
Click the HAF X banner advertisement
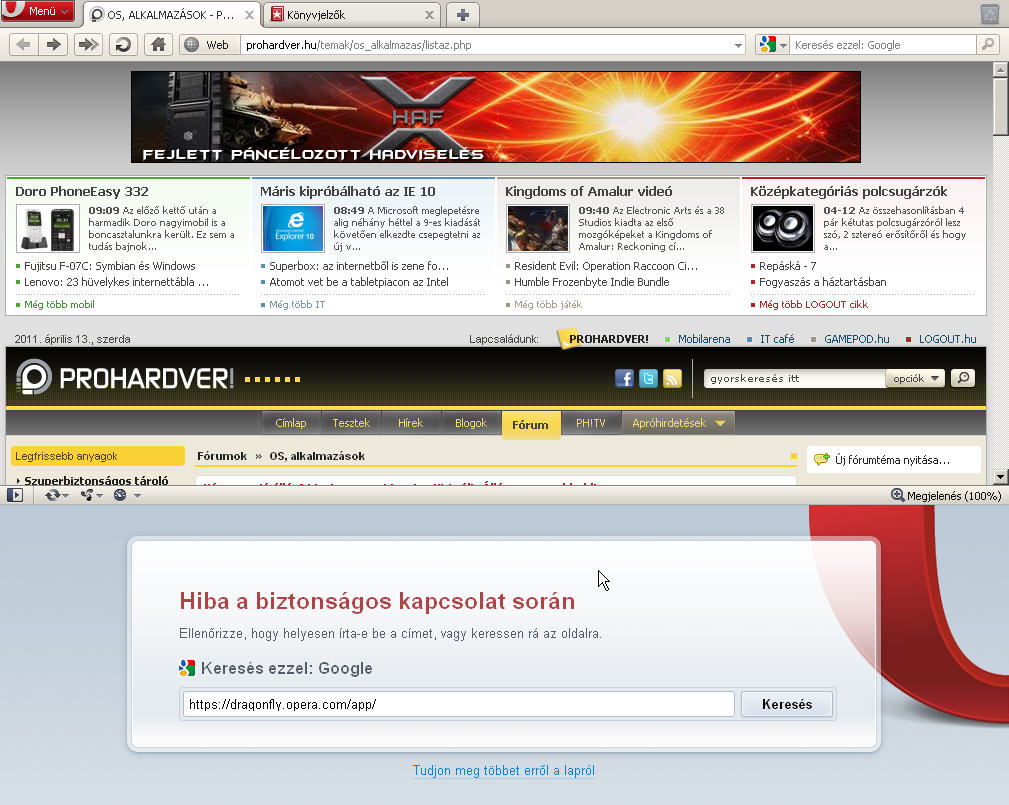point(495,116)
